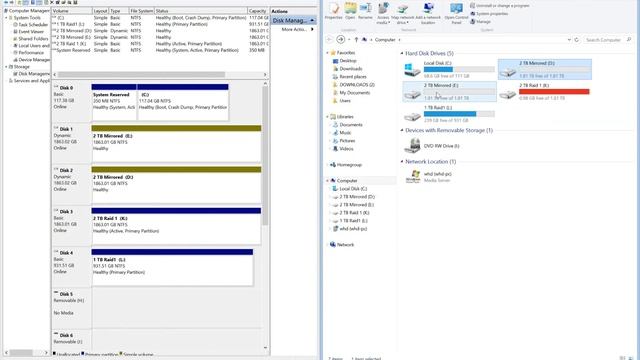This screenshot has height=360, width=640.
Task: Collapse the Hard Disk Drives section
Action: coord(402,53)
